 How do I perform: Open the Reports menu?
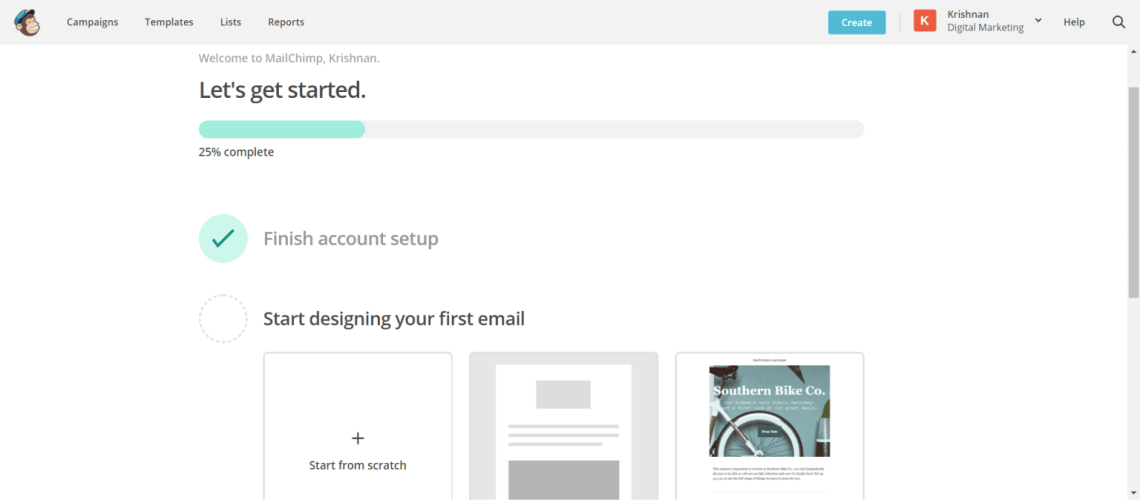click(286, 22)
